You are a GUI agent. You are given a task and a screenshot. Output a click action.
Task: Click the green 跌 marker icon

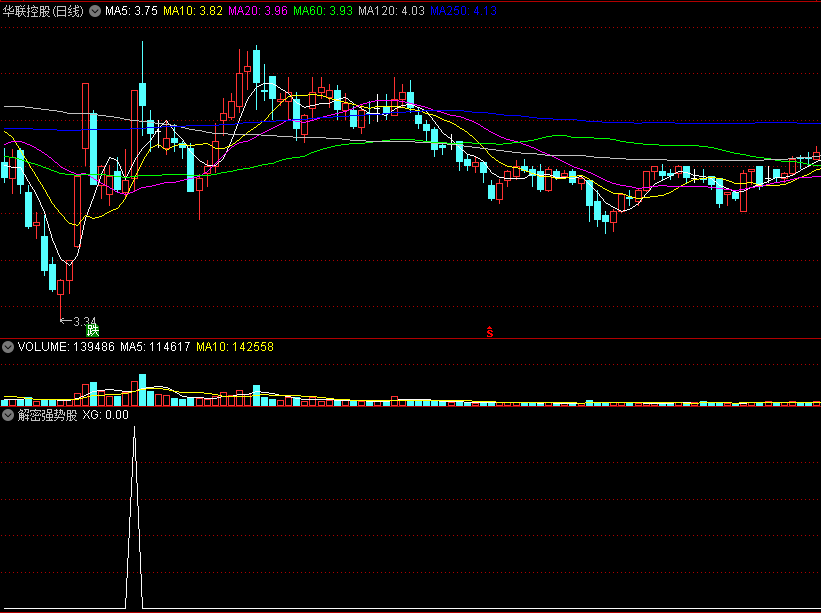[93, 330]
